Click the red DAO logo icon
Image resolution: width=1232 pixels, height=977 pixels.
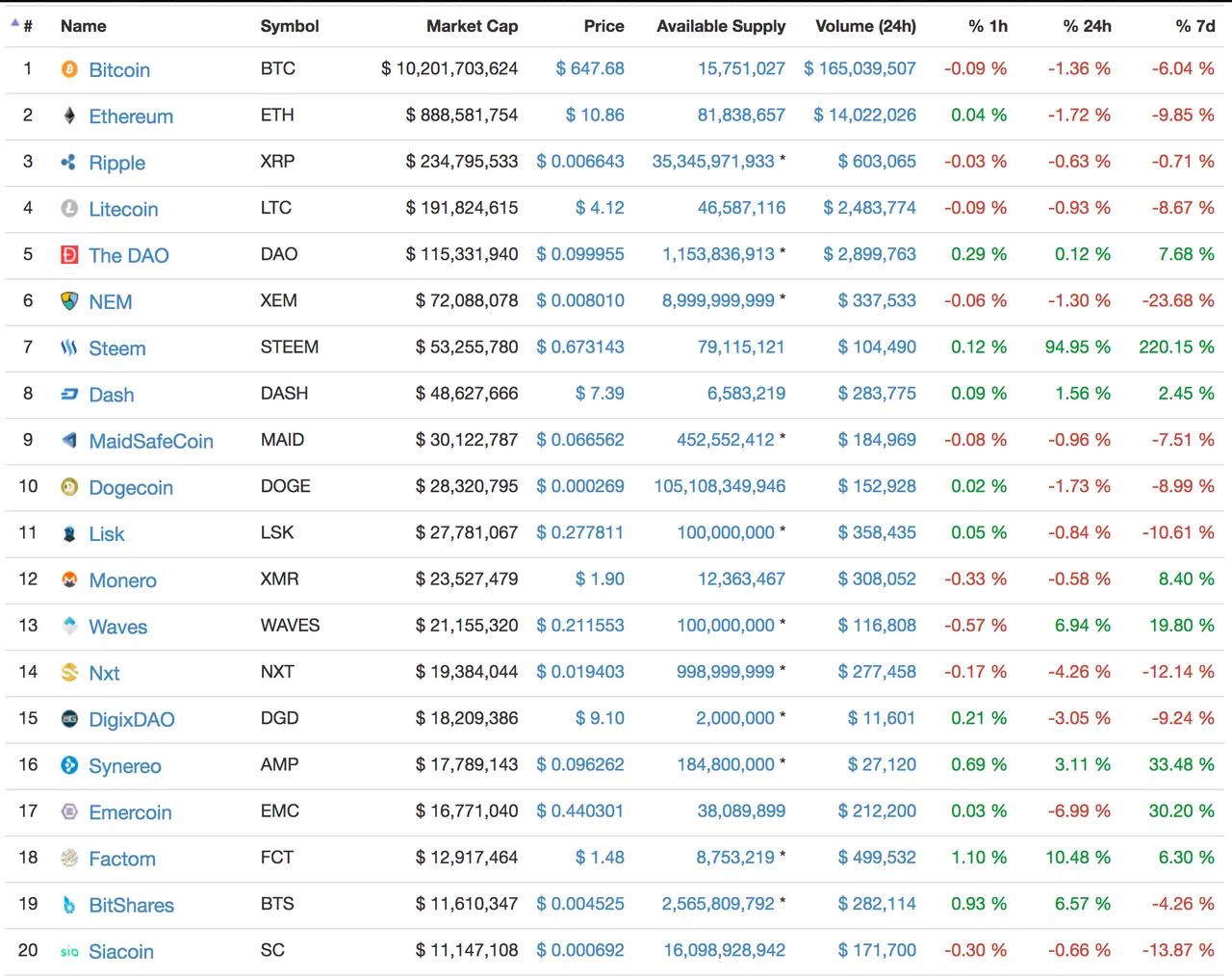pos(69,255)
